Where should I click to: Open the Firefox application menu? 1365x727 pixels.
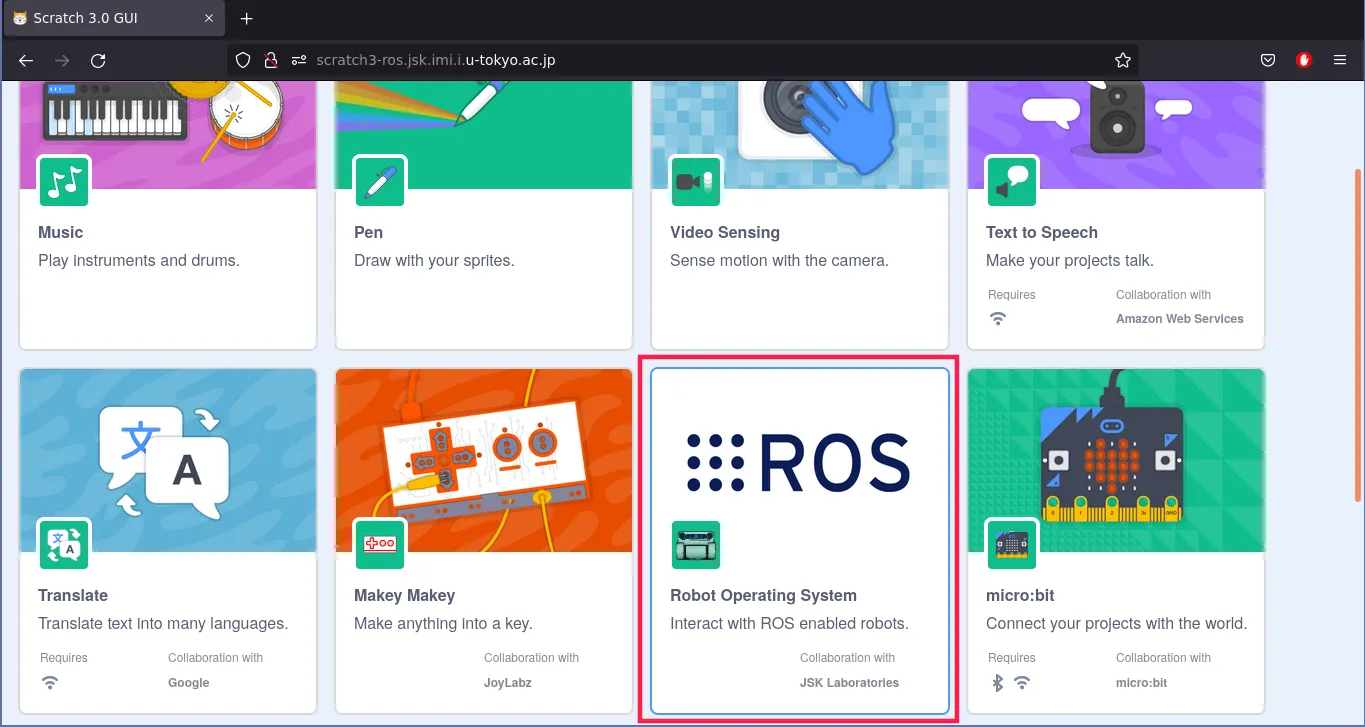click(1339, 60)
